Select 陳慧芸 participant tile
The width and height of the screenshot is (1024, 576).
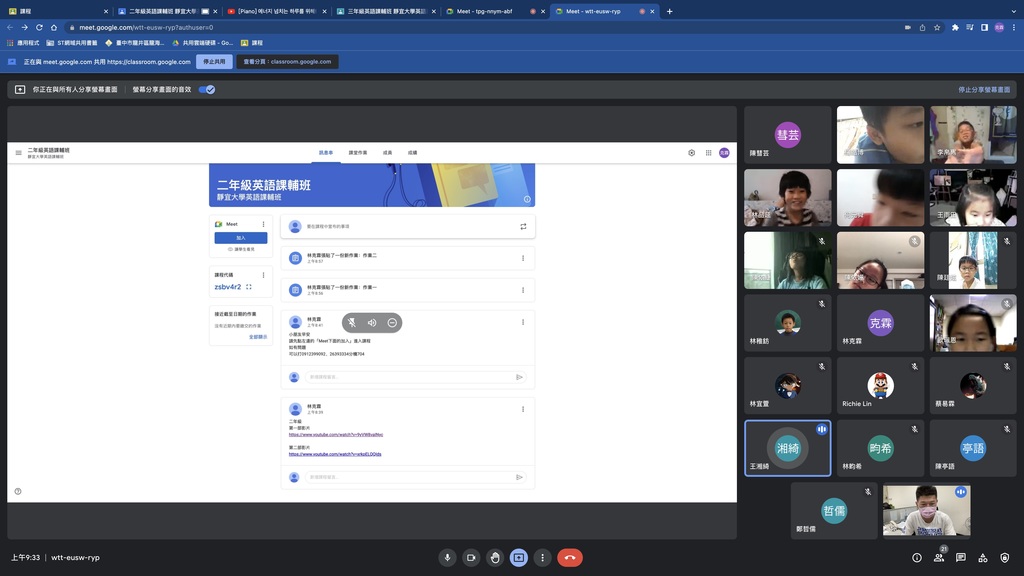(788, 135)
